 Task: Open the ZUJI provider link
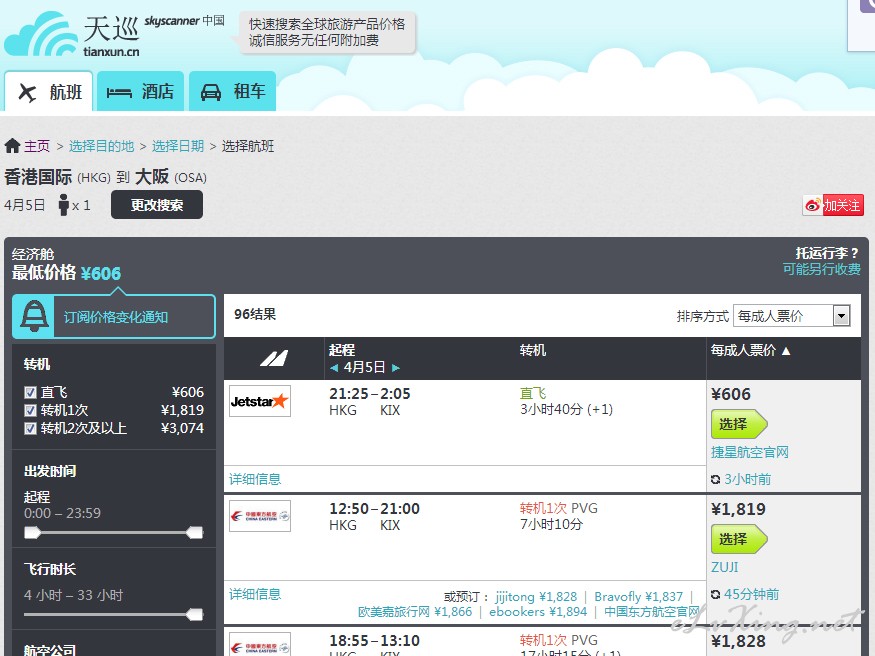click(x=725, y=567)
